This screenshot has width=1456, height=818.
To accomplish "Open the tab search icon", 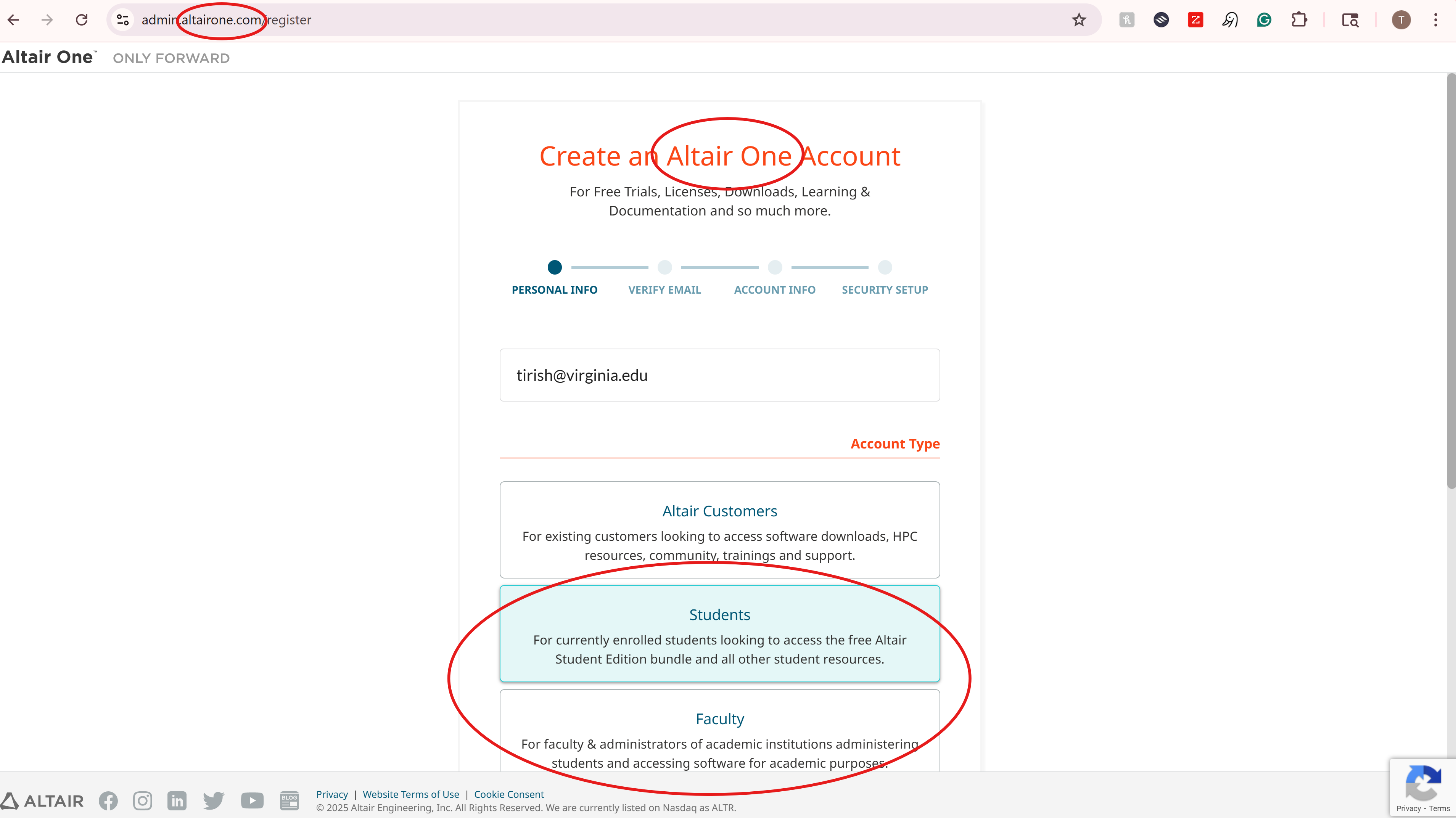I will [x=1350, y=20].
